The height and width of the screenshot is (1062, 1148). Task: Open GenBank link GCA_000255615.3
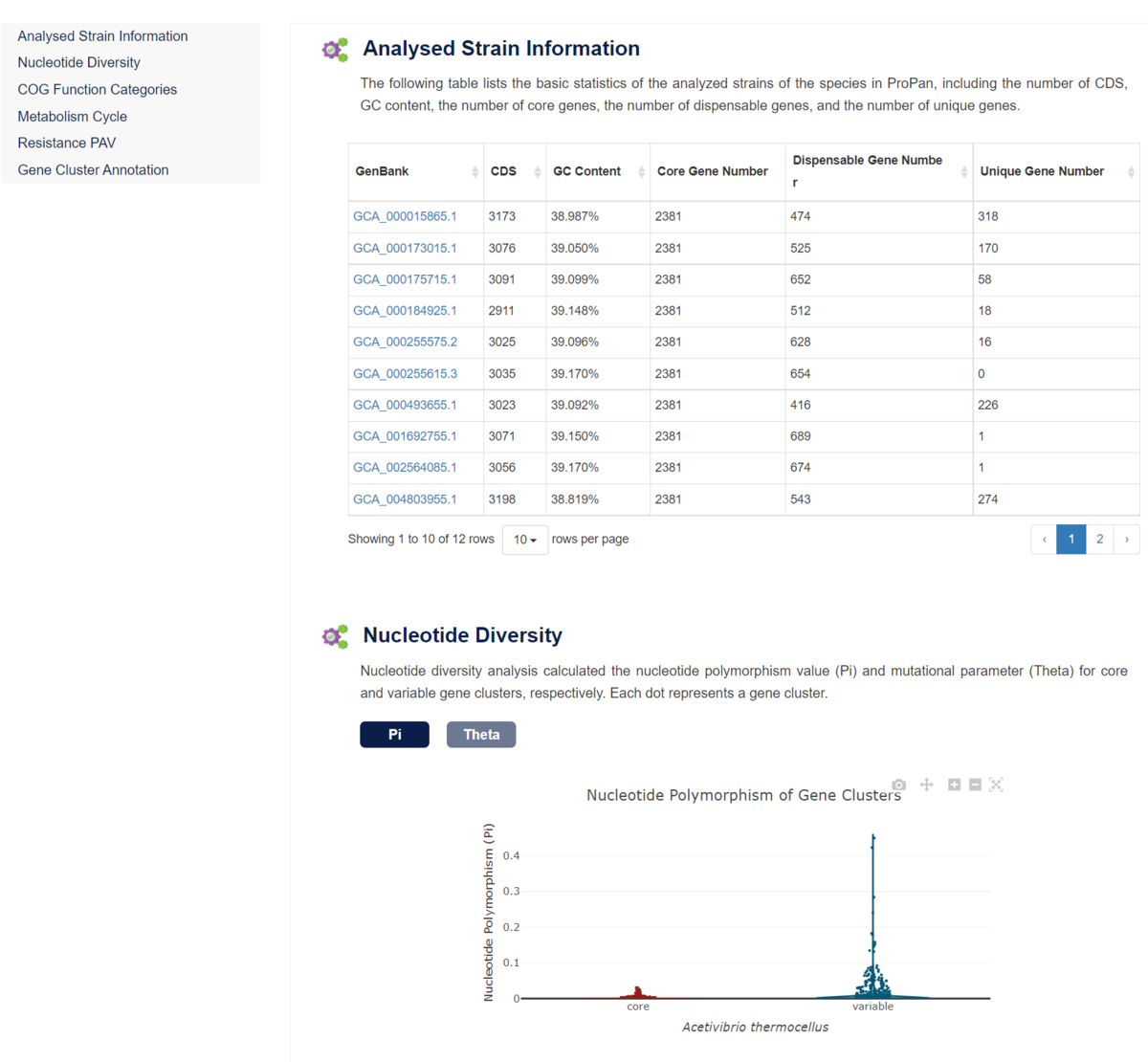(x=405, y=373)
